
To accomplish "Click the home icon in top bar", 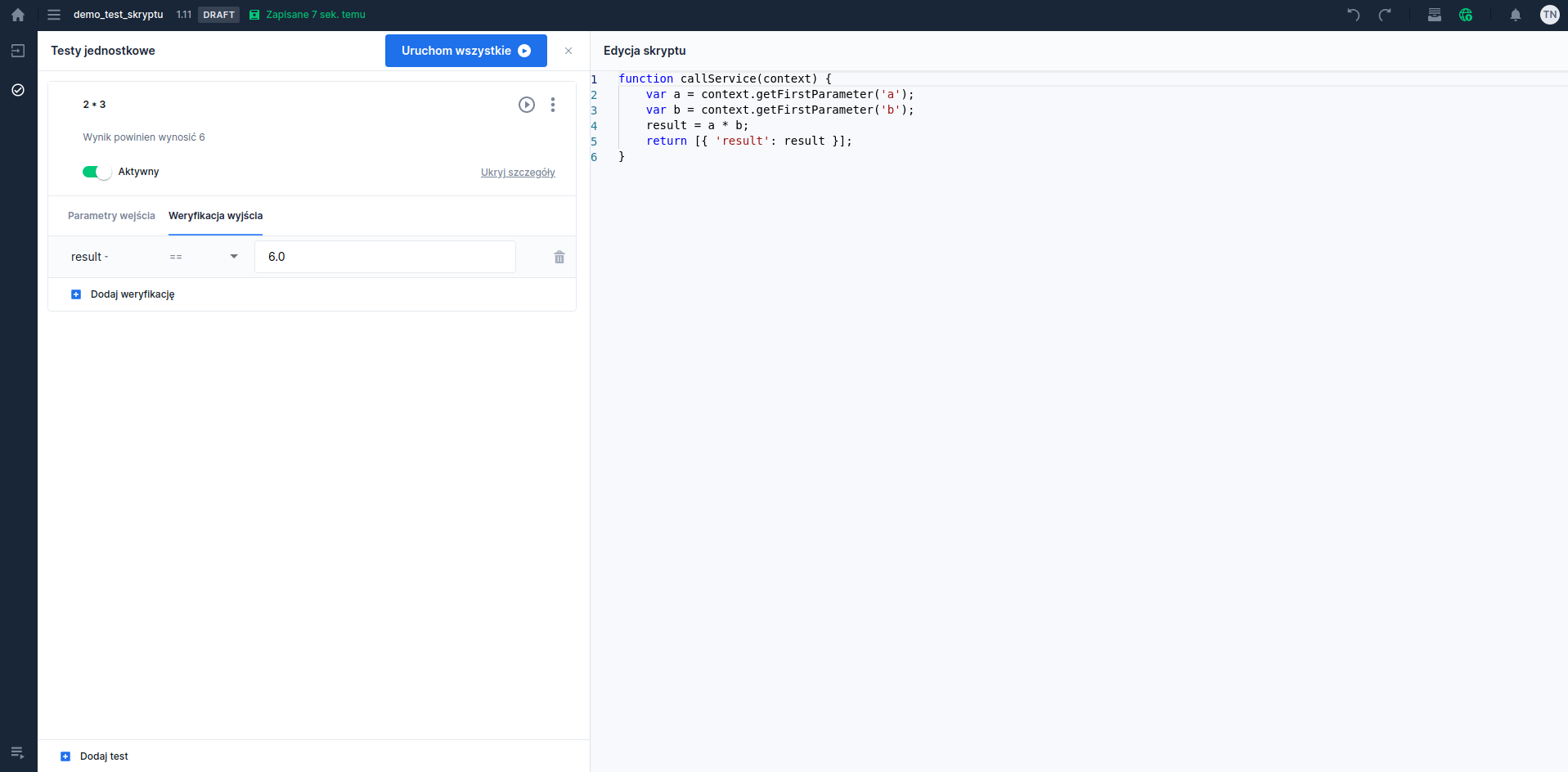I will [x=18, y=15].
